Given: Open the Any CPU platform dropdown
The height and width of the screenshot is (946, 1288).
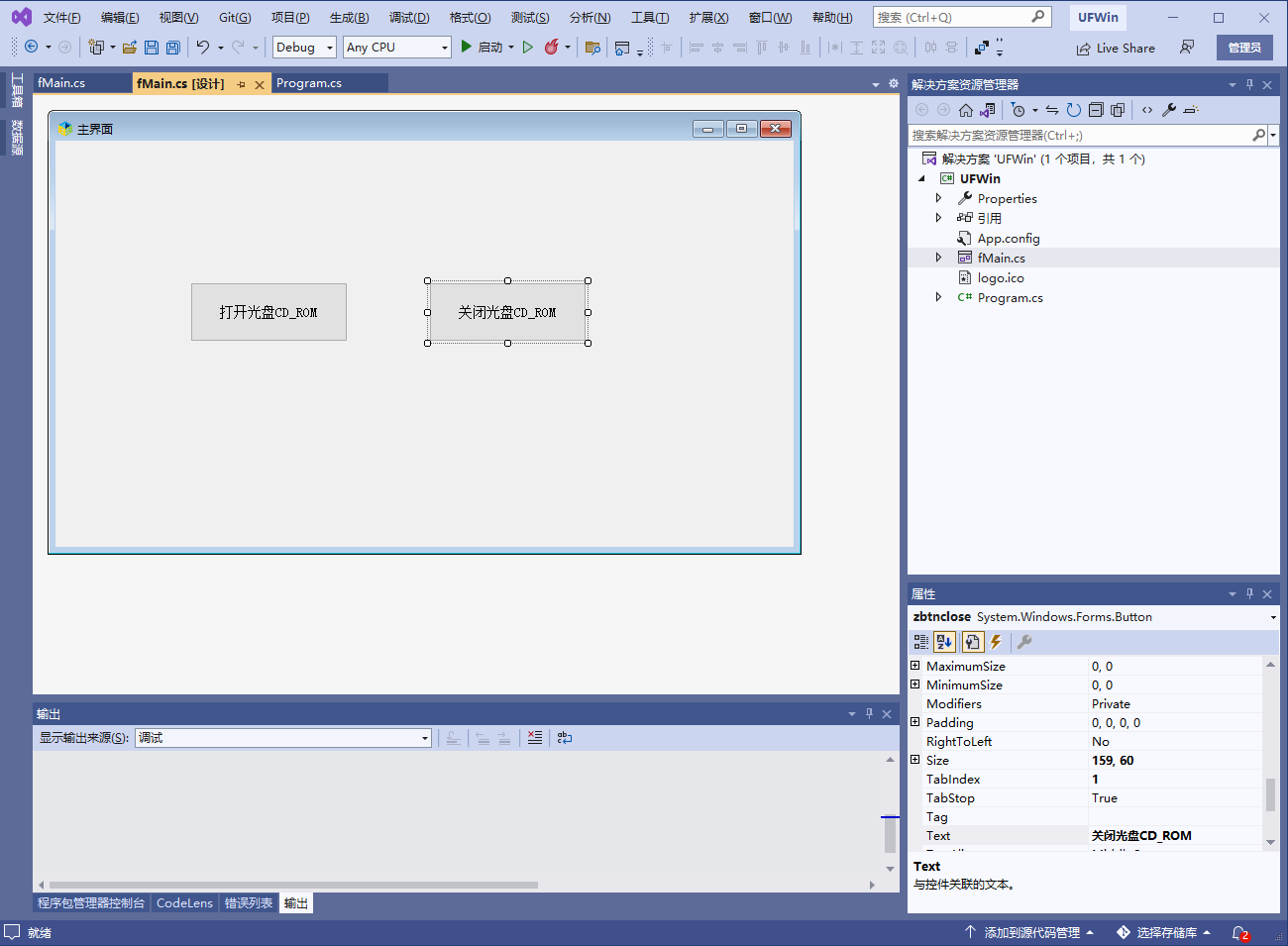Looking at the screenshot, I should [x=444, y=48].
